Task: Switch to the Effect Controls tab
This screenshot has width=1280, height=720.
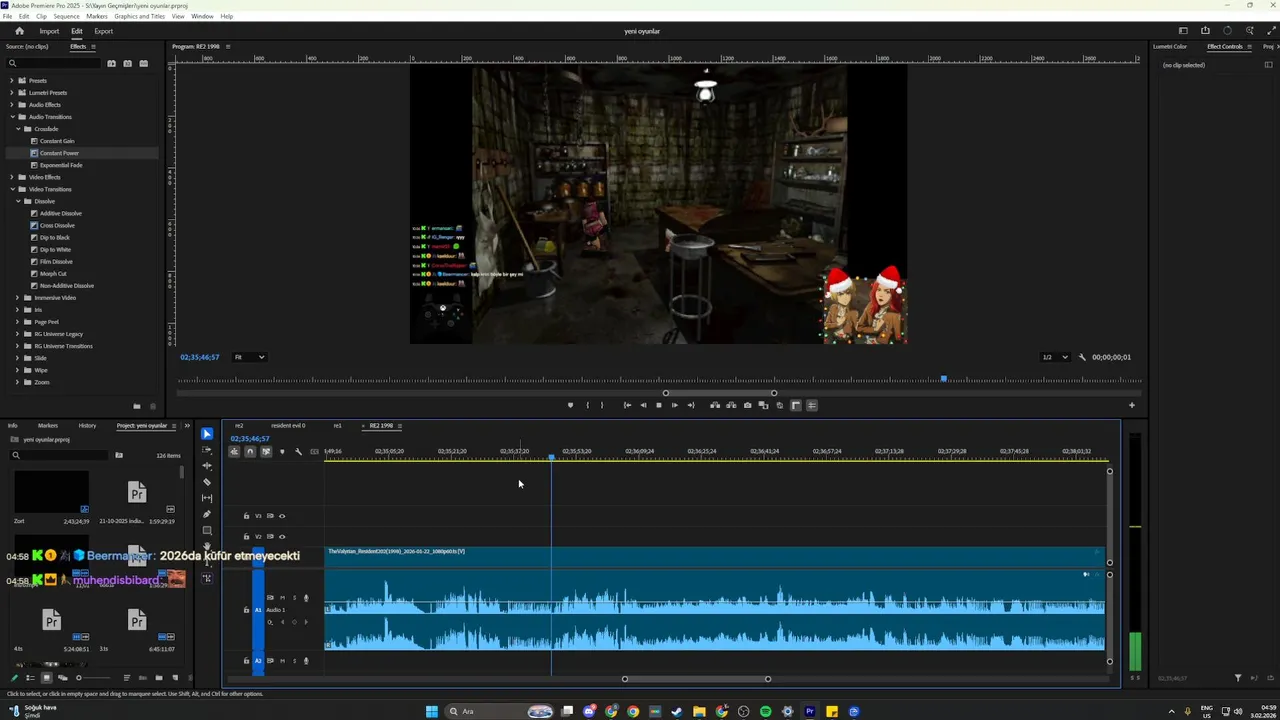Action: (1225, 47)
